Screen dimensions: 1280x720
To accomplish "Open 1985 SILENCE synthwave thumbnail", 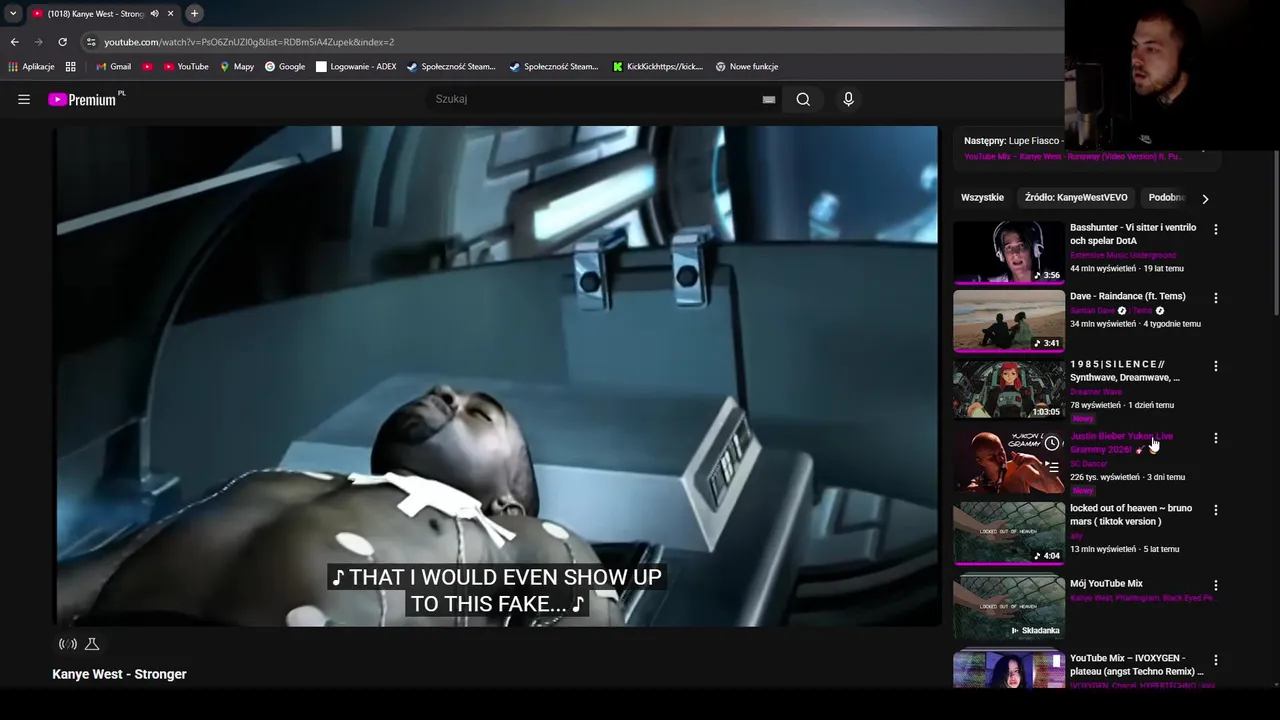I will coord(1009,389).
